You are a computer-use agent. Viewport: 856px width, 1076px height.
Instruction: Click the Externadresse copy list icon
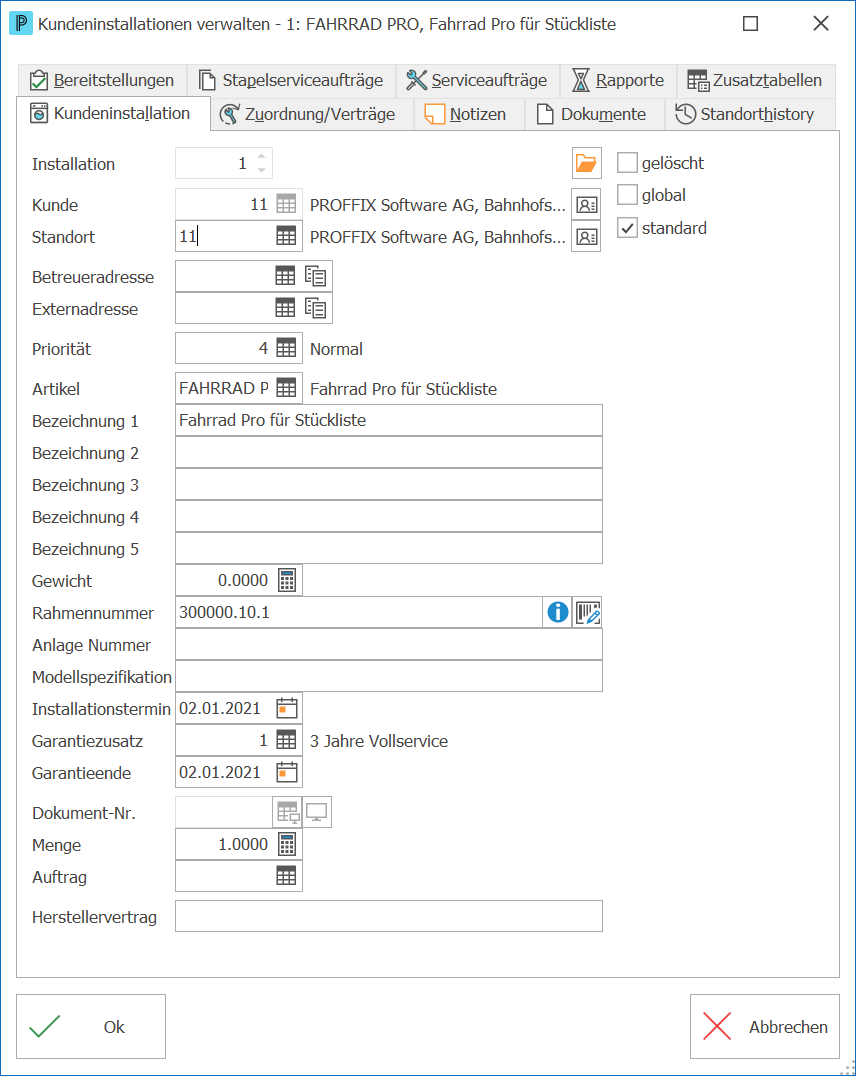click(316, 309)
